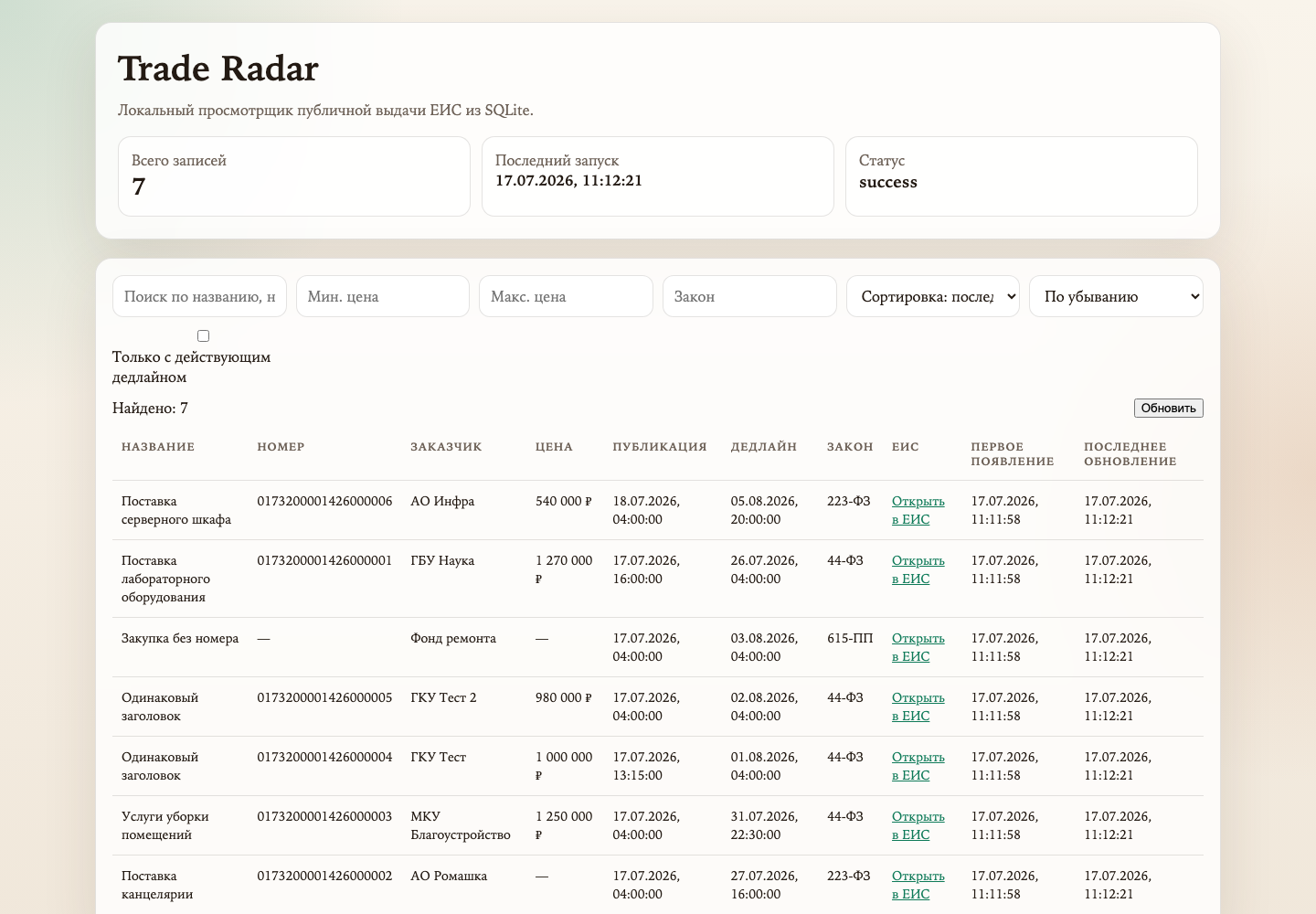Select the 'Всего записей' summary card
Image resolution: width=1316 pixels, height=914 pixels.
[x=294, y=176]
